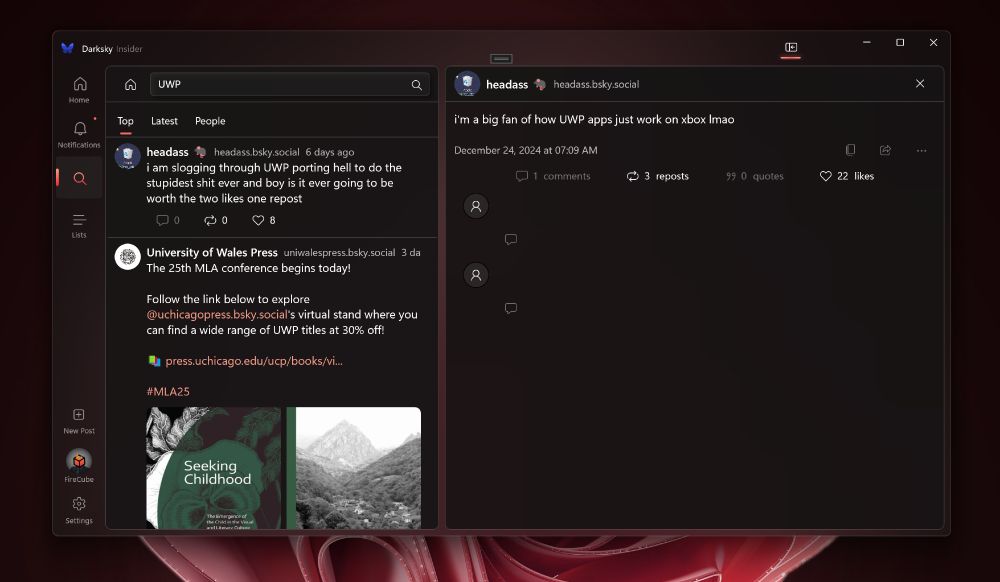Click the 22 likes button
1000x582 pixels.
tap(846, 176)
